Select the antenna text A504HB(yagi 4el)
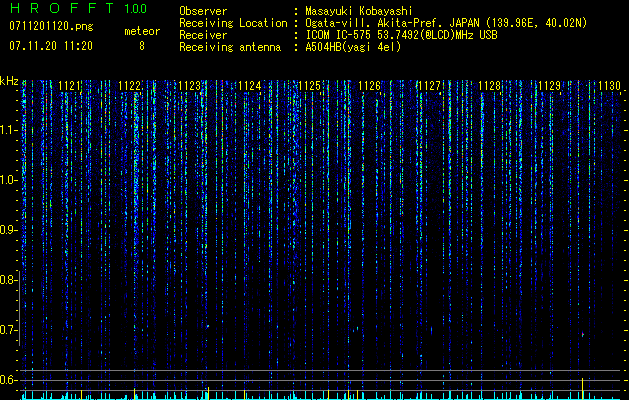 pyautogui.click(x=353, y=47)
